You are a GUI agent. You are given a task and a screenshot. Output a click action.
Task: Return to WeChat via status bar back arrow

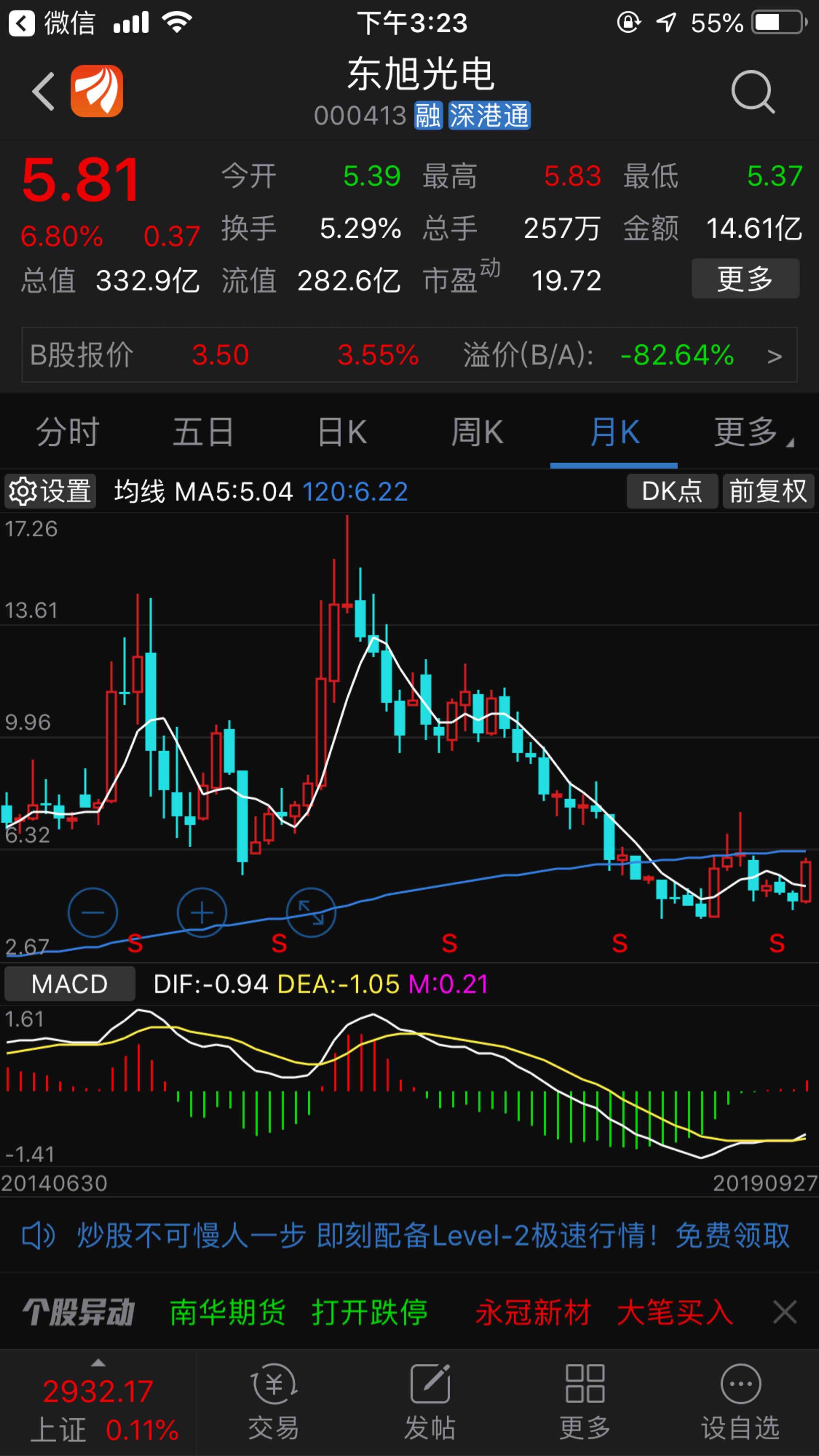coord(21,23)
